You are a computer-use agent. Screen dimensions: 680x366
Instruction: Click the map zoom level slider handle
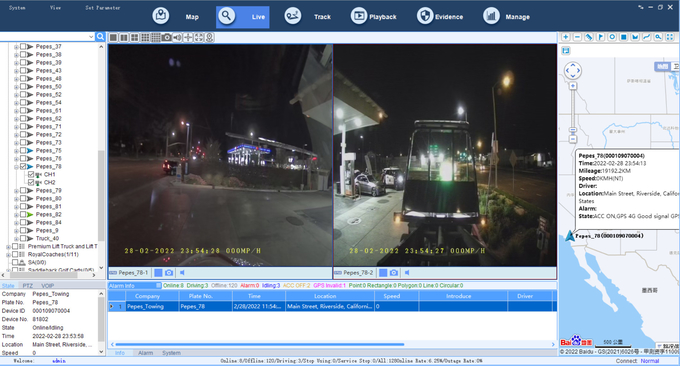573,130
